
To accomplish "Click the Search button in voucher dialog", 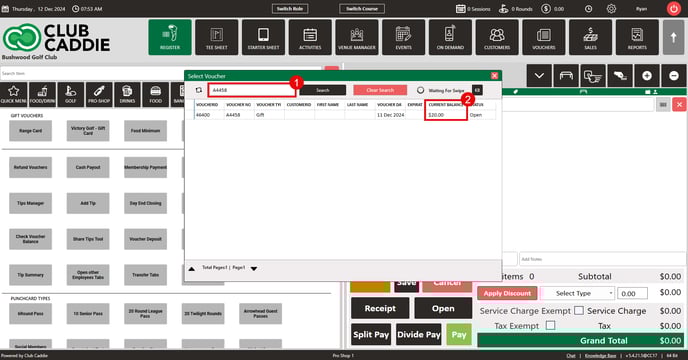I will [322, 90].
